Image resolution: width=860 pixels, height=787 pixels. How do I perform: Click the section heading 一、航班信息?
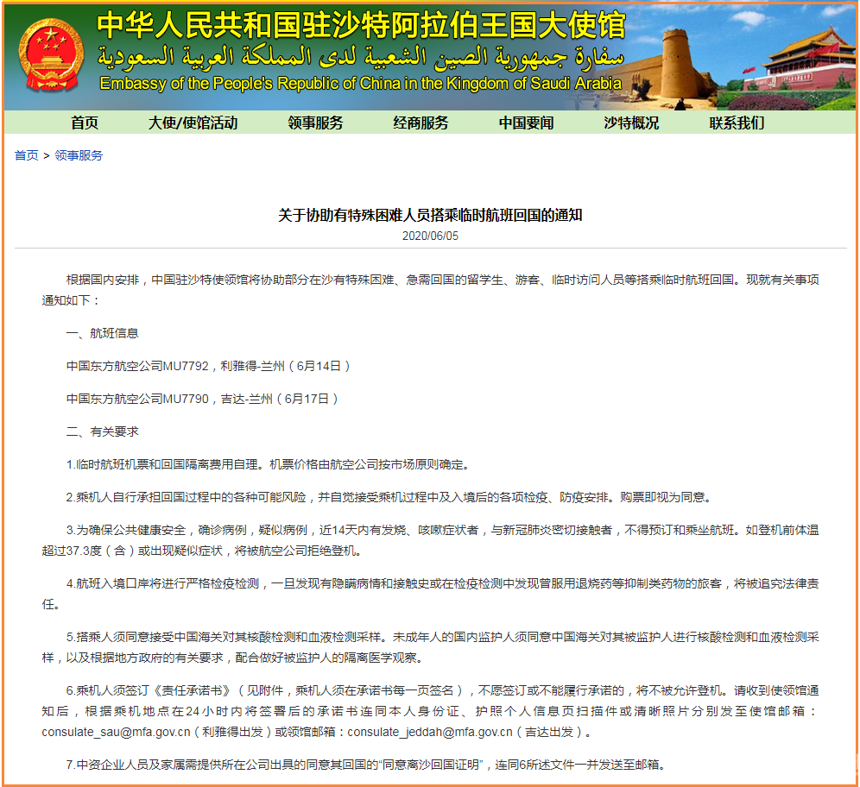click(x=103, y=333)
